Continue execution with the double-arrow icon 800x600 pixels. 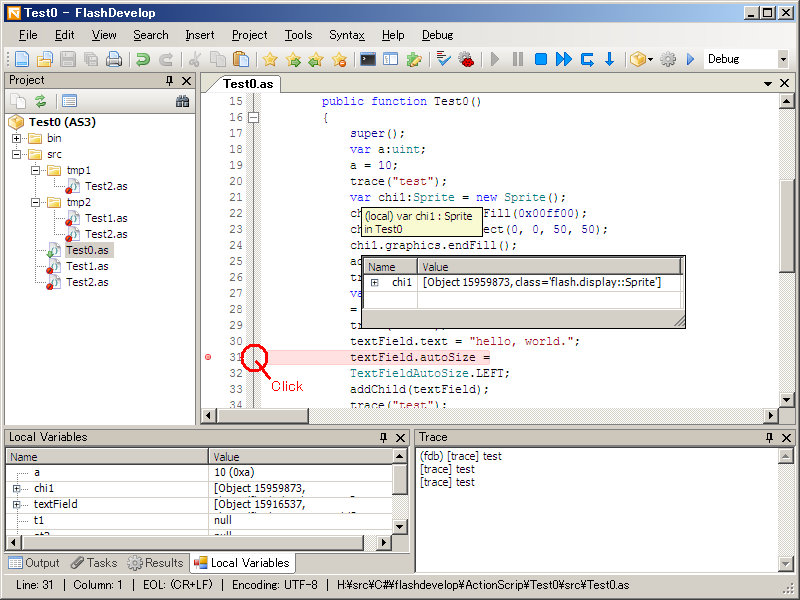click(564, 59)
